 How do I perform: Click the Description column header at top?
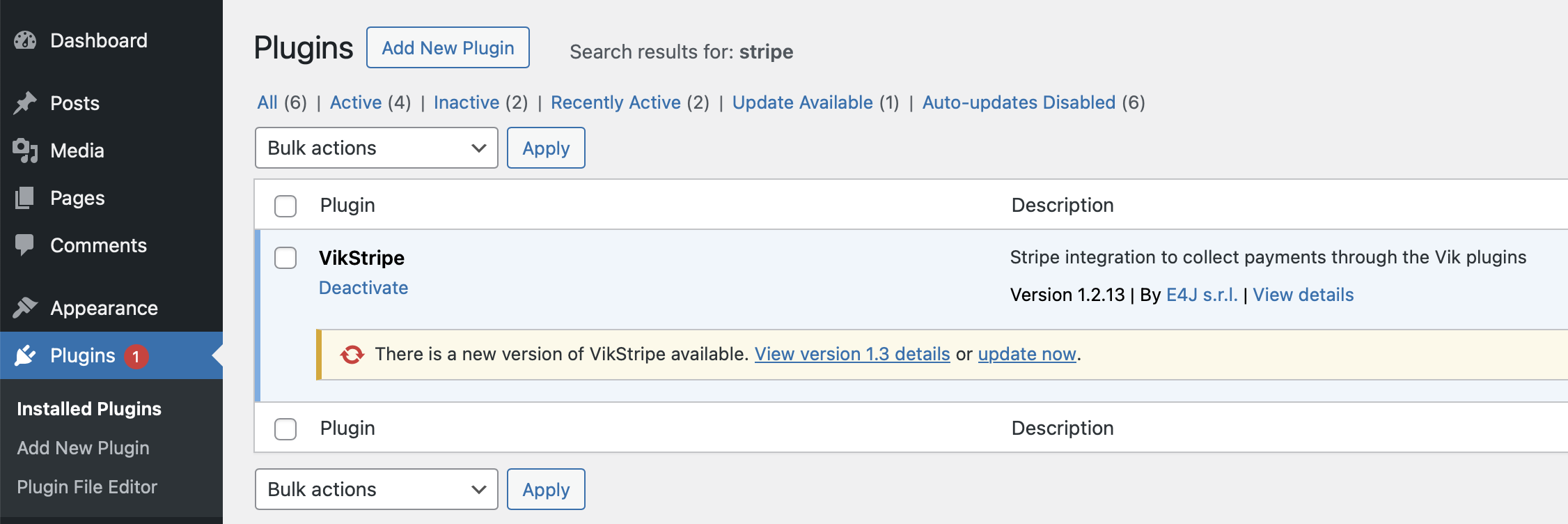[x=1063, y=205]
